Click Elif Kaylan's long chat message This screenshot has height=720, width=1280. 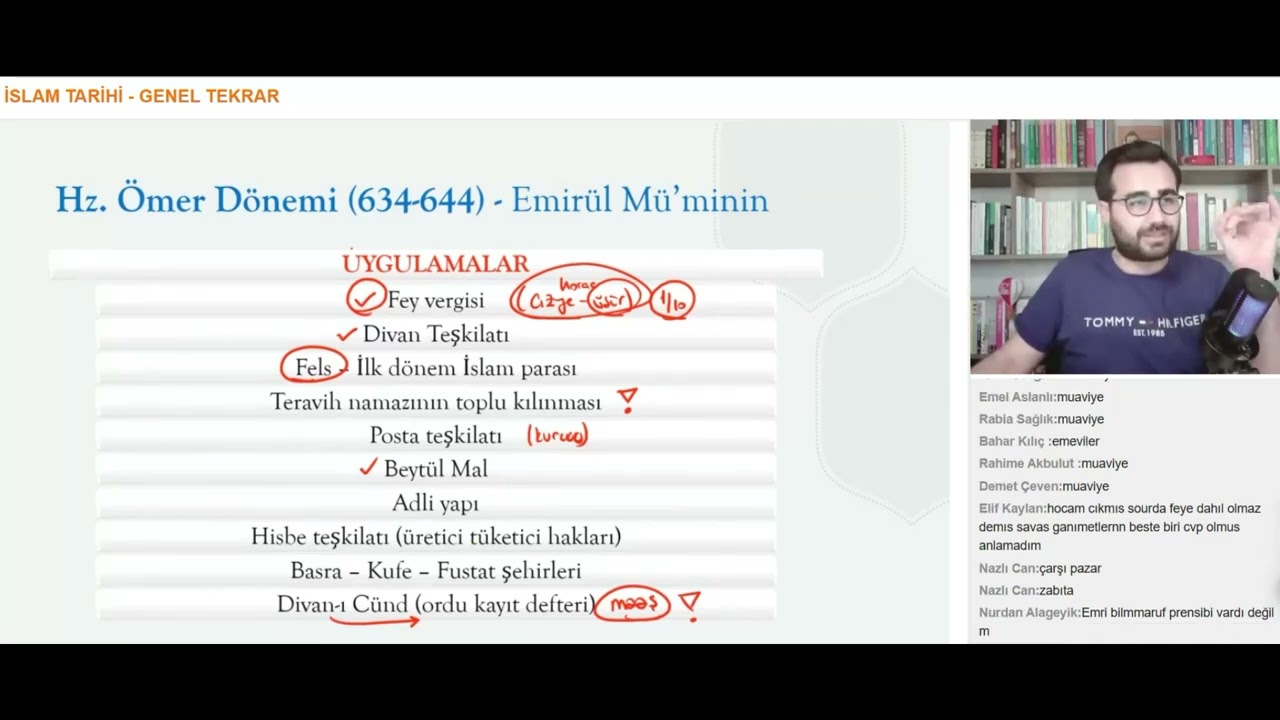click(x=1120, y=527)
